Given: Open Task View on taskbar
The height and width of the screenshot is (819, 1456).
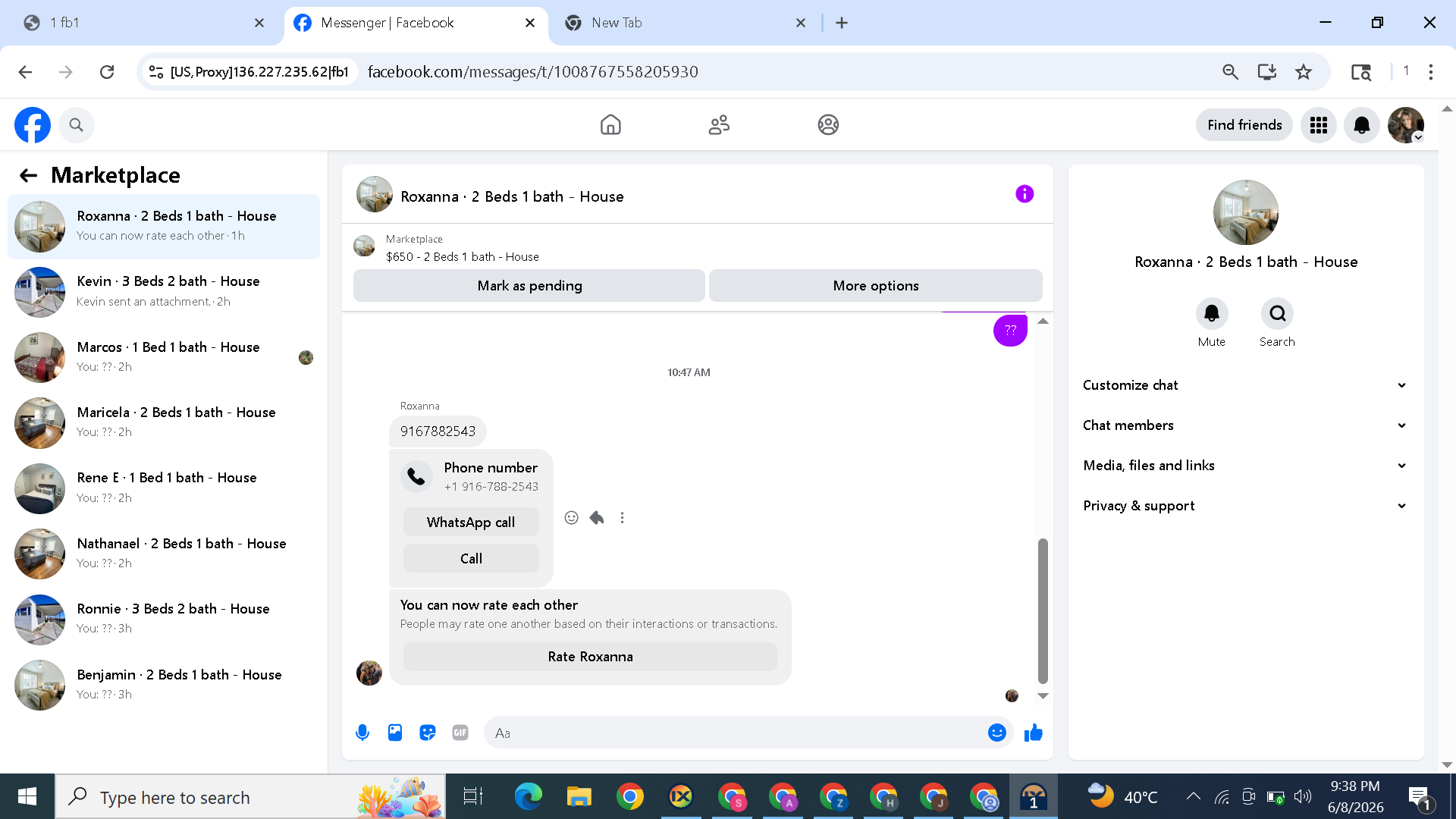Looking at the screenshot, I should [x=472, y=797].
